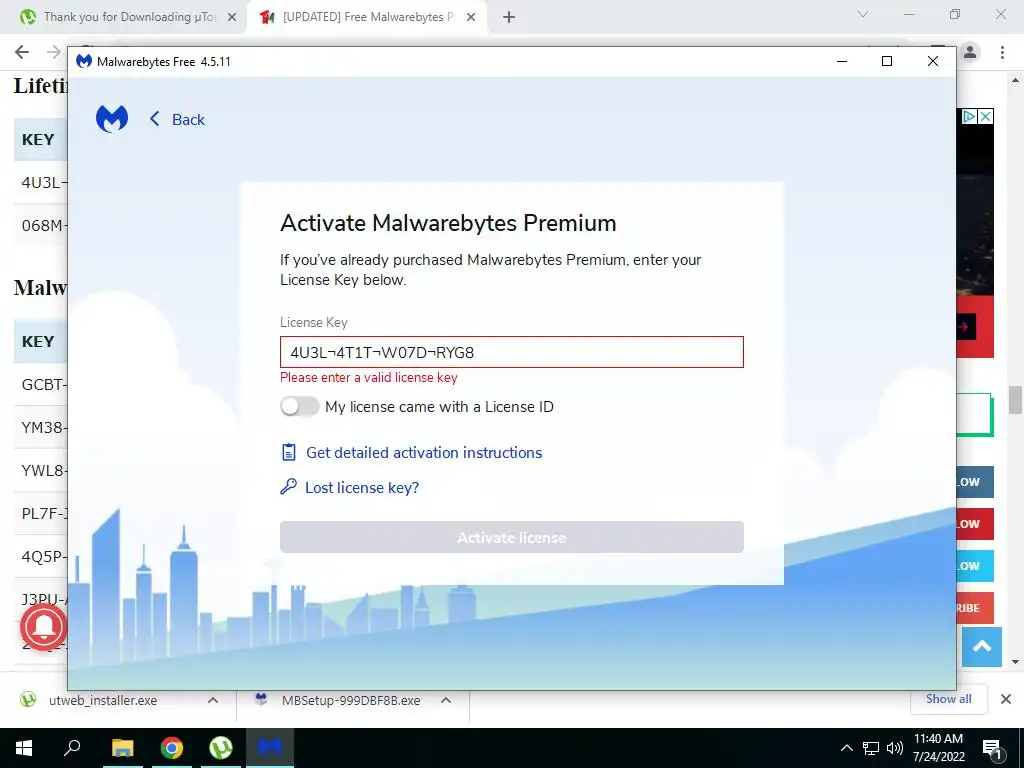Show hidden system tray icons
Viewport: 1024px width, 768px height.
click(x=846, y=748)
